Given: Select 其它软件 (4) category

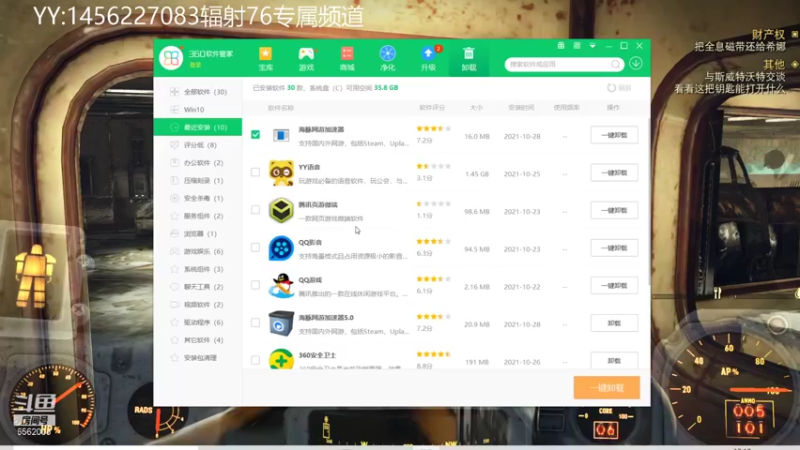Looking at the screenshot, I should point(198,340).
